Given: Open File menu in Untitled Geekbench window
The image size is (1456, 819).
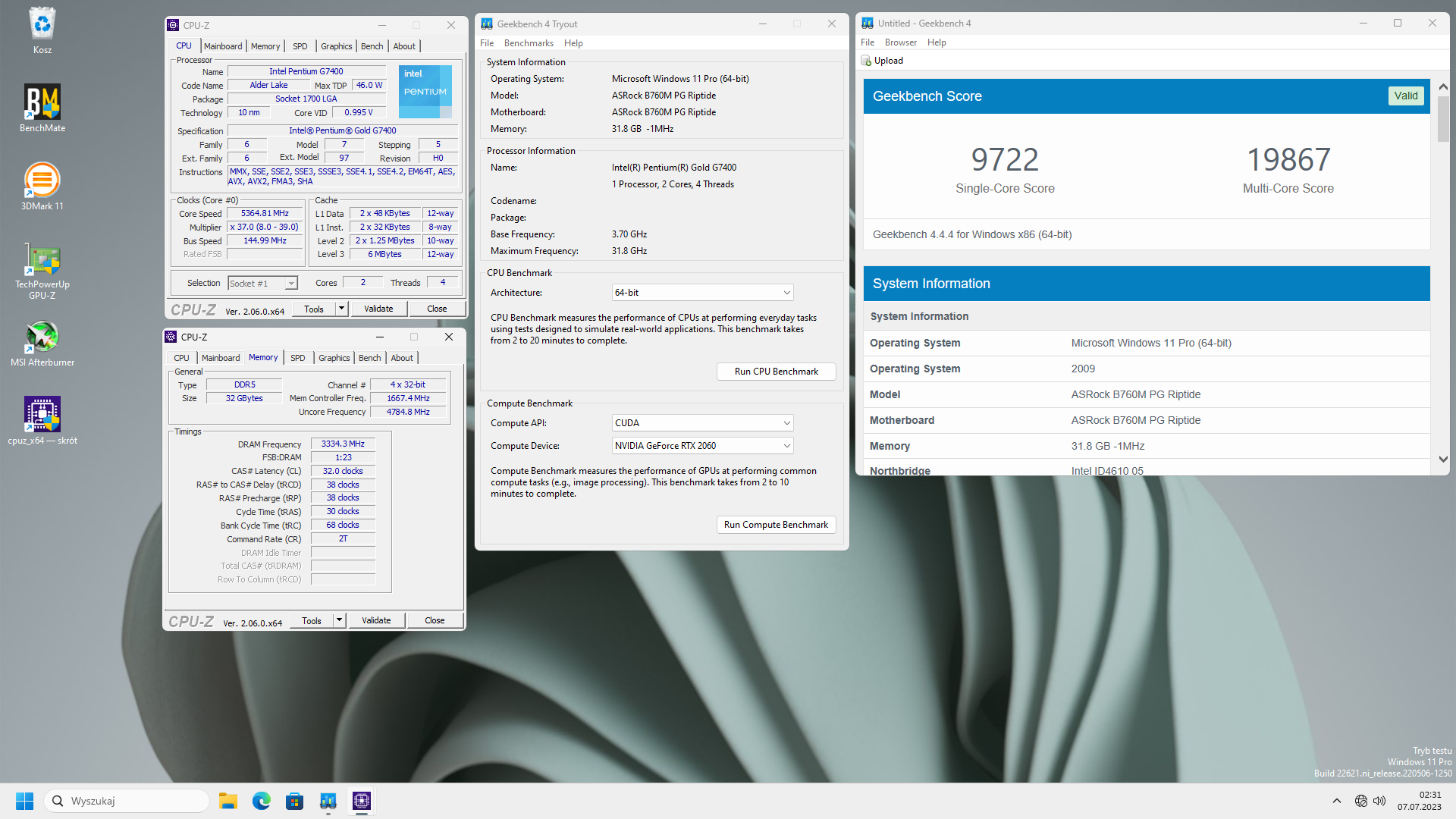Looking at the screenshot, I should coord(868,42).
